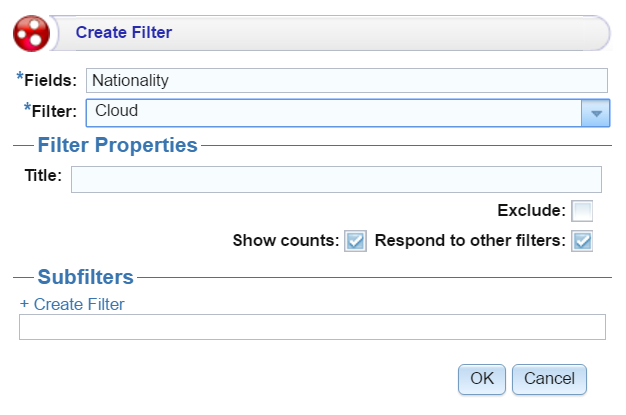Click the Filter Properties section header
626x415 pixels.
pos(117,145)
